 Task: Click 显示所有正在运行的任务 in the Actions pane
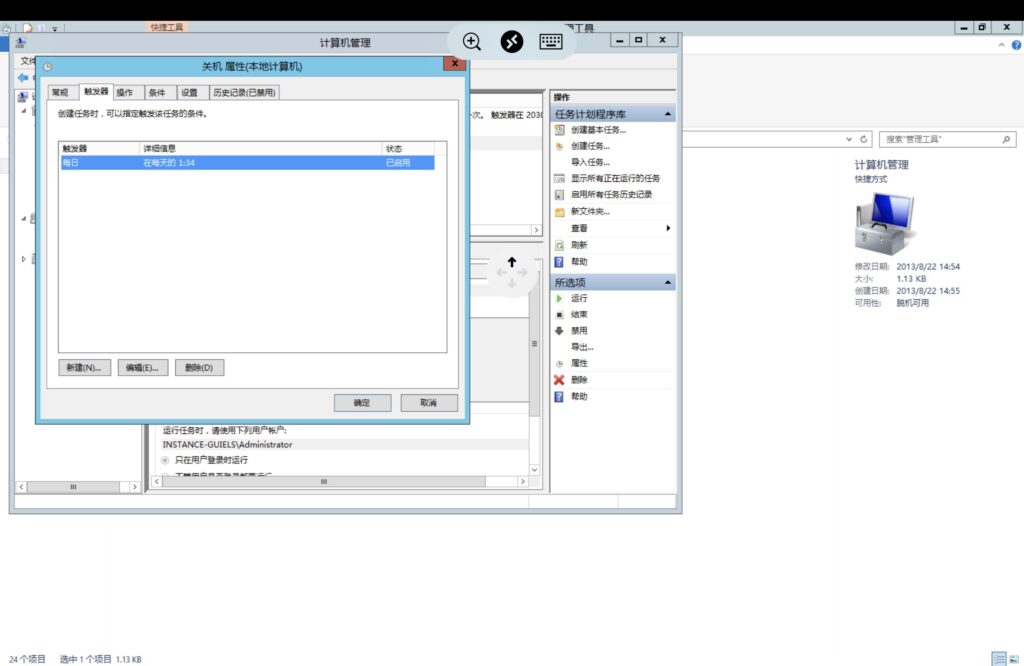click(615, 178)
